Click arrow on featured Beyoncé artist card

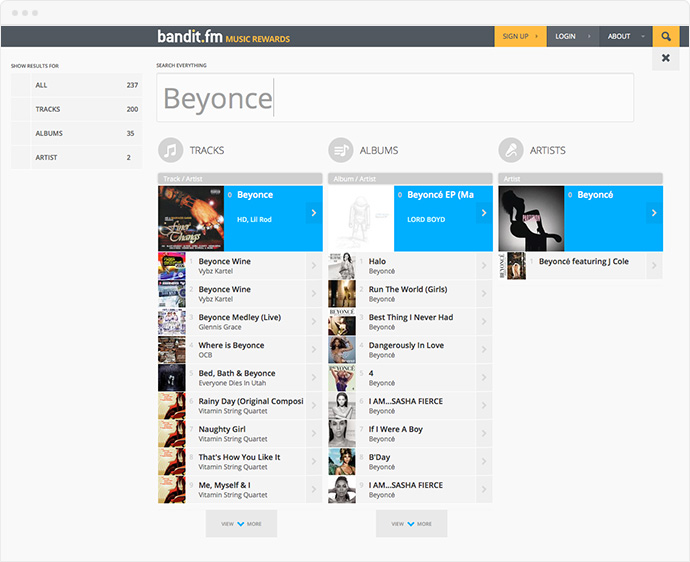coord(654,213)
